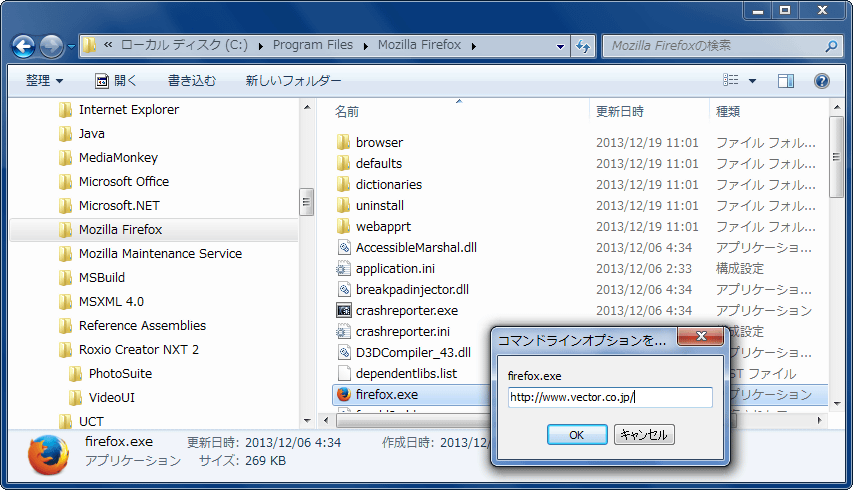Open the recent locations dropdown beside navigation arrows

[71, 47]
